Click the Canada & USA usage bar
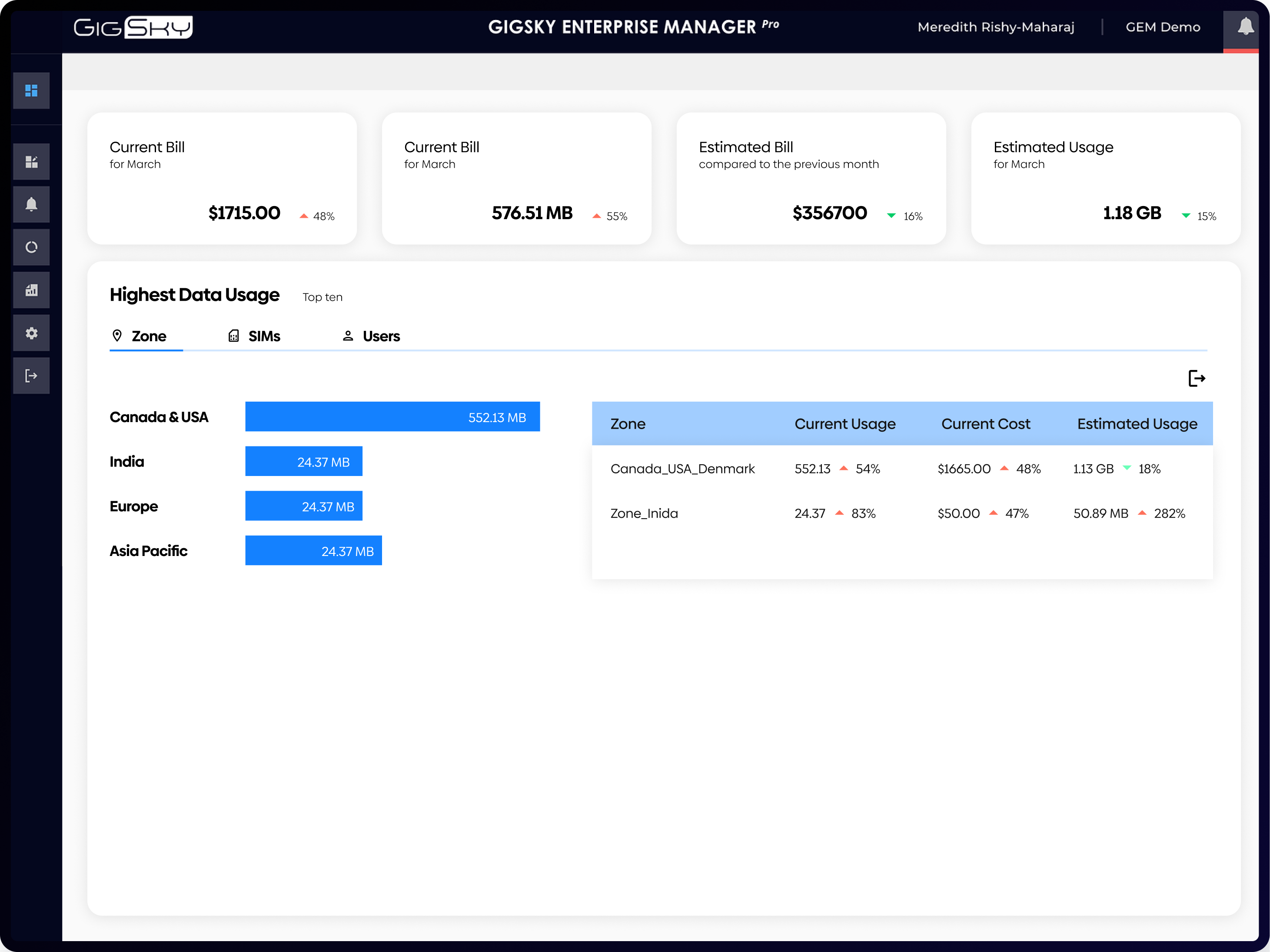1270x952 pixels. click(392, 417)
